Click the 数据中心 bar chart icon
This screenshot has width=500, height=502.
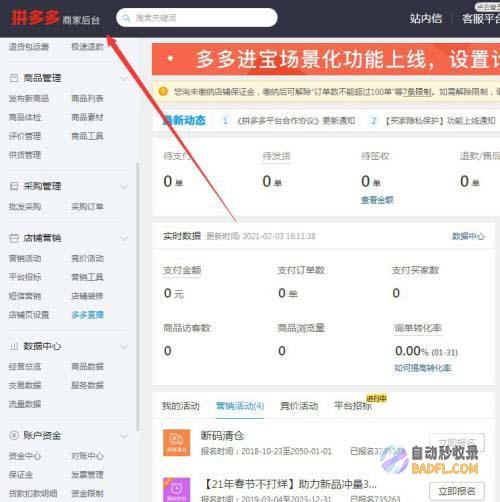pyautogui.click(x=14, y=346)
